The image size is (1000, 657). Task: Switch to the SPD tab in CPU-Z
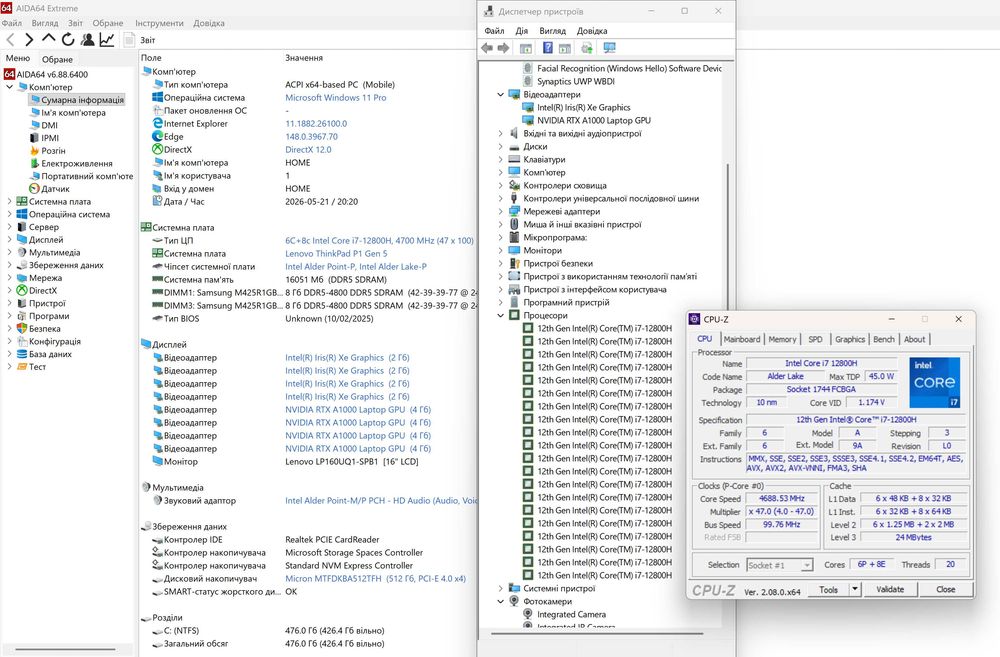point(815,339)
